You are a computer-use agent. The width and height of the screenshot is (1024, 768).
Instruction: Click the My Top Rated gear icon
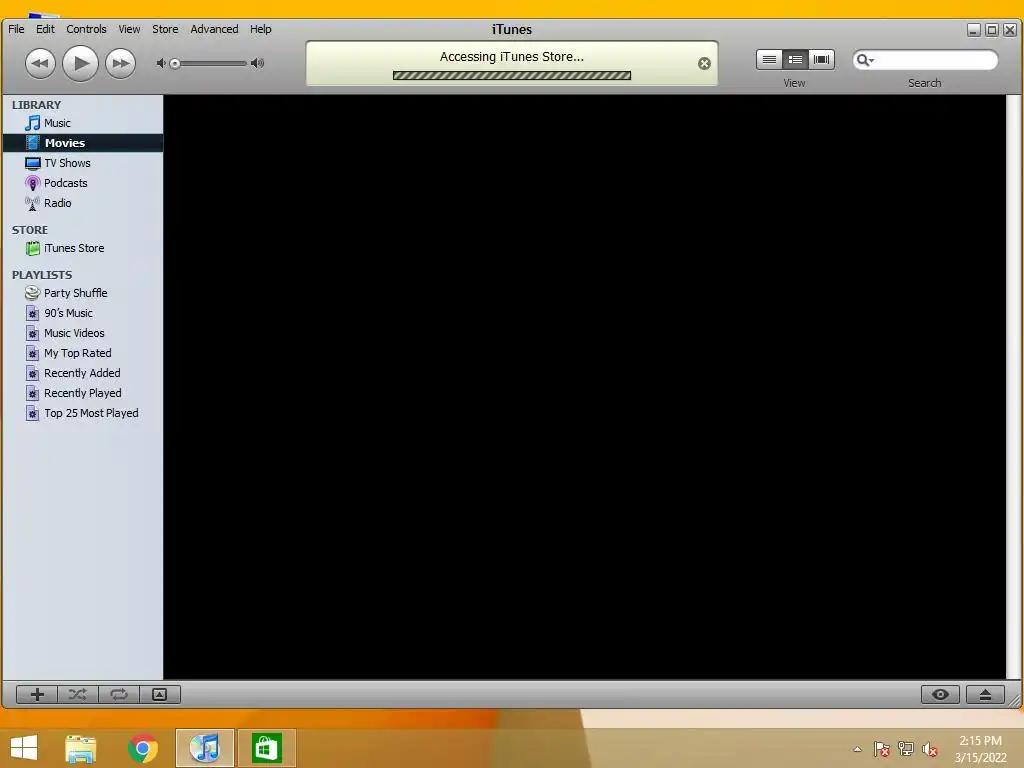click(x=33, y=353)
